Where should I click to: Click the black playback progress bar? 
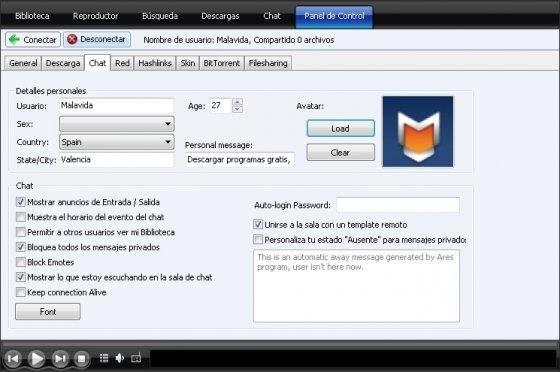pyautogui.click(x=354, y=358)
